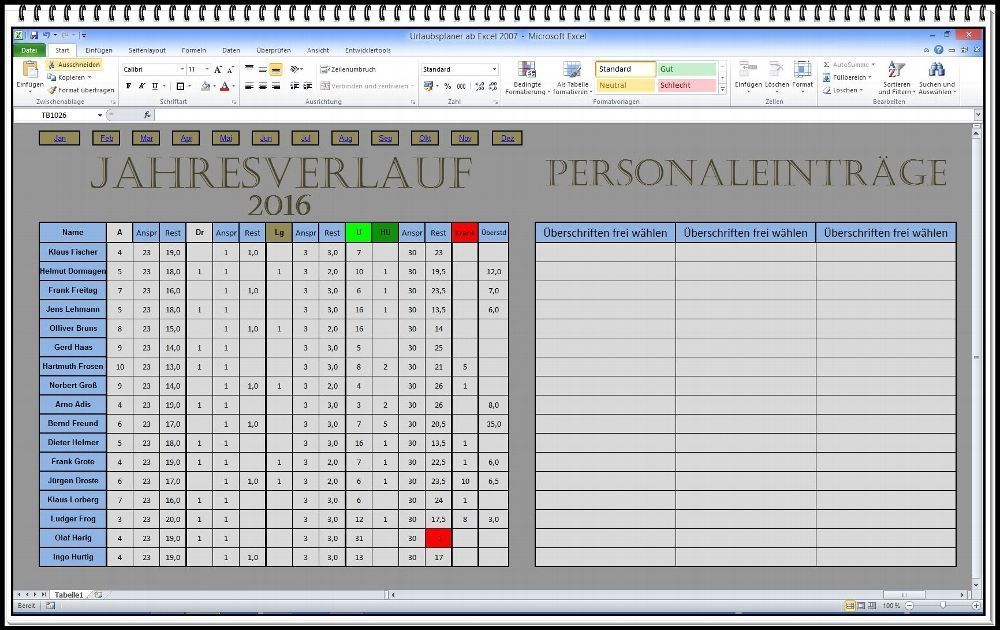Expand the formula bar

[x=977, y=115]
